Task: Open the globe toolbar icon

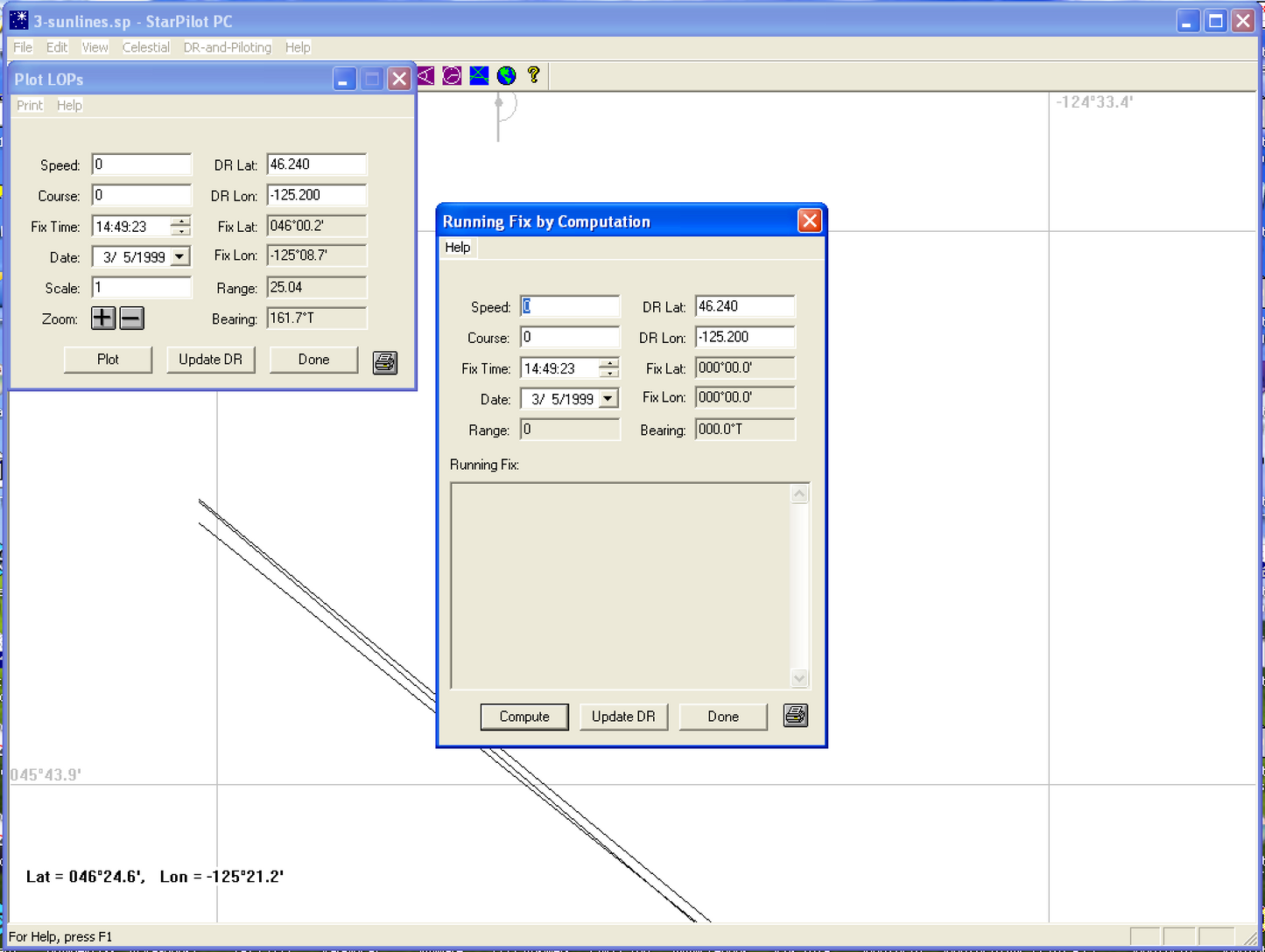Action: tap(506, 76)
